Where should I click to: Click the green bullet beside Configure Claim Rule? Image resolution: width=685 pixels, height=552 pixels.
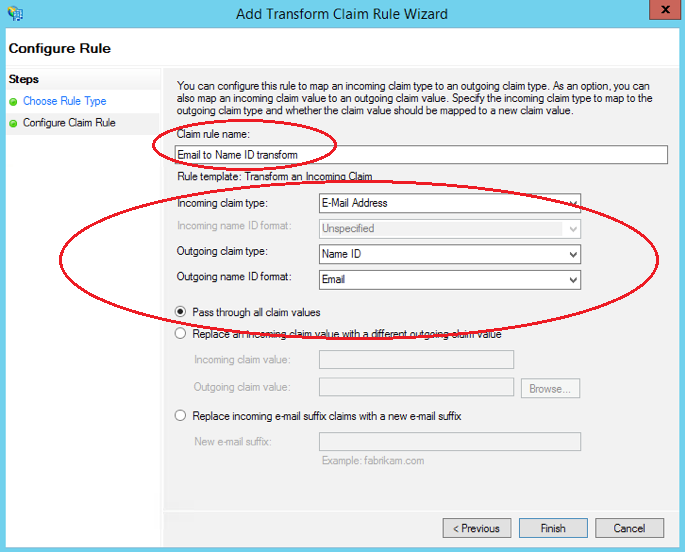13,124
